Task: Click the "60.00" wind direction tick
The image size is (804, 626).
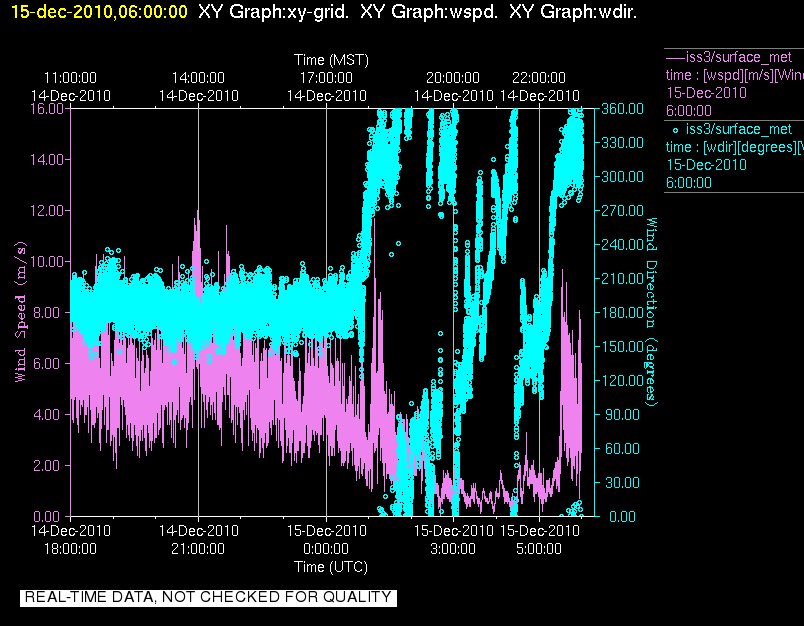Action: (622, 449)
